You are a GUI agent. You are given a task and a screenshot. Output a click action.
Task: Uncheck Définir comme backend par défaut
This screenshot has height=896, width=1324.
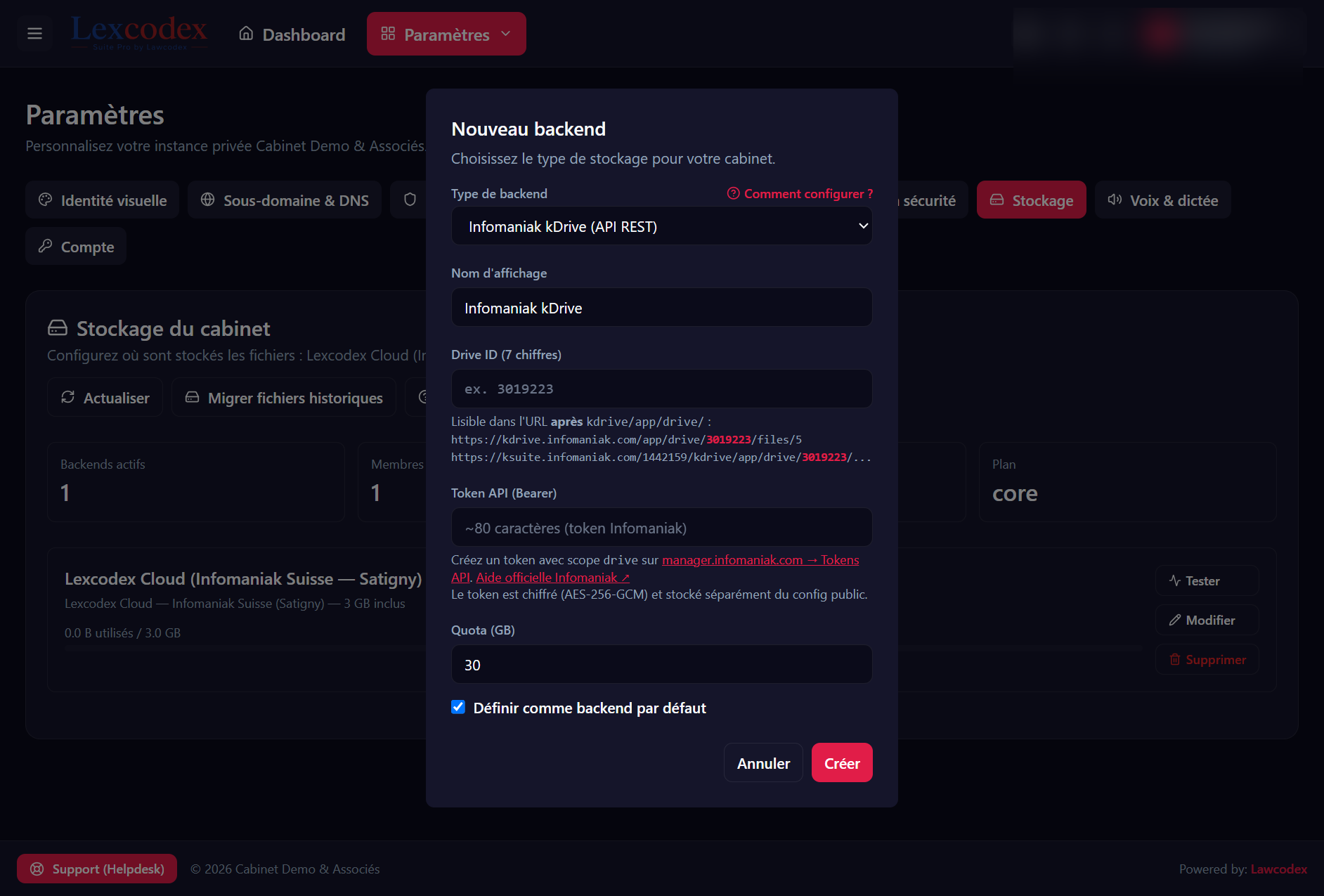(458, 707)
